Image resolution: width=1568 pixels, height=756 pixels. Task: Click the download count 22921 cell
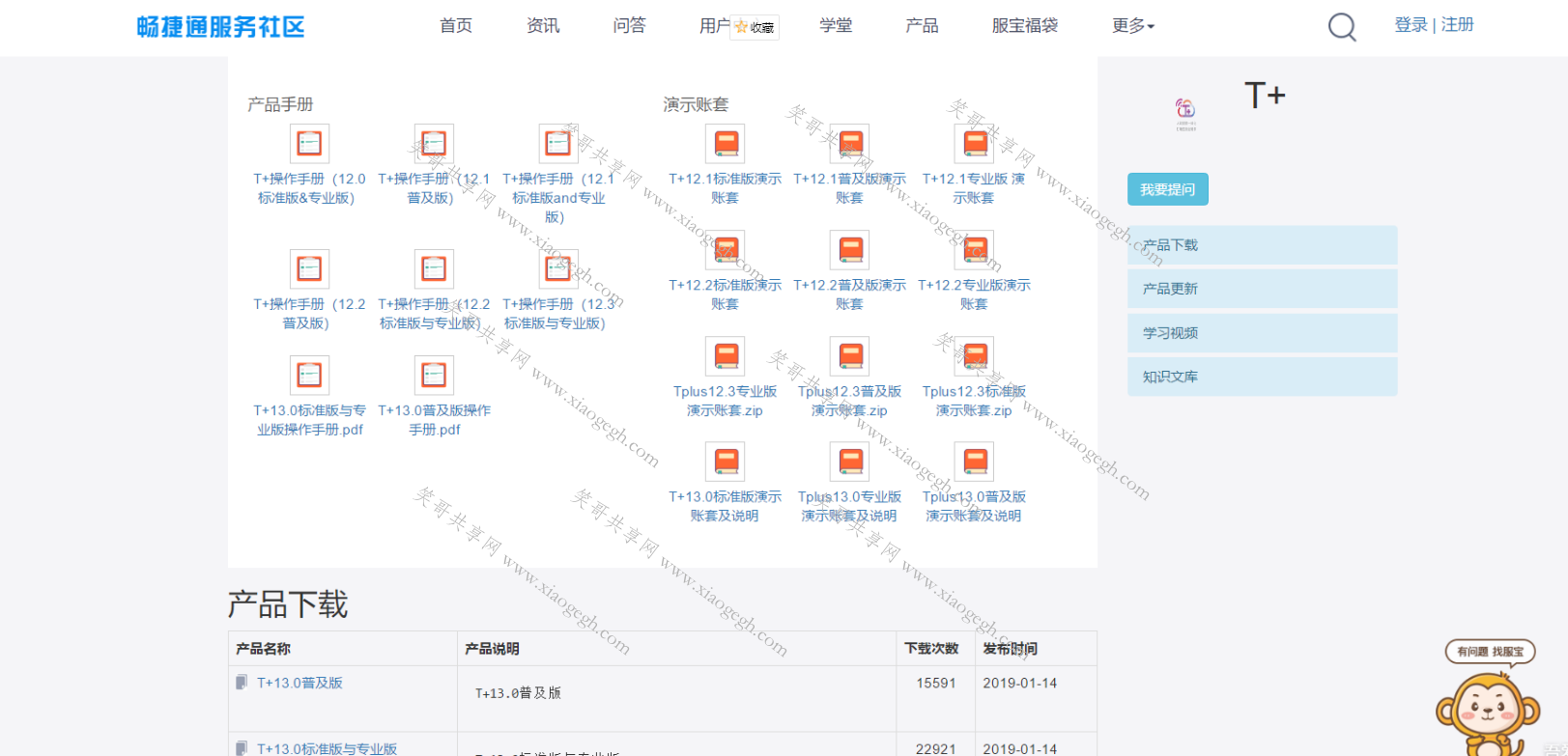click(935, 748)
